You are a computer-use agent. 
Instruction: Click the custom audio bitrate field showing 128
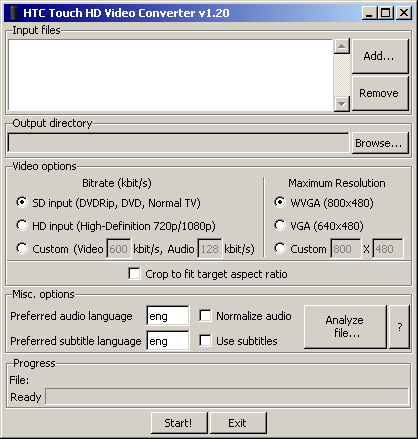210,249
